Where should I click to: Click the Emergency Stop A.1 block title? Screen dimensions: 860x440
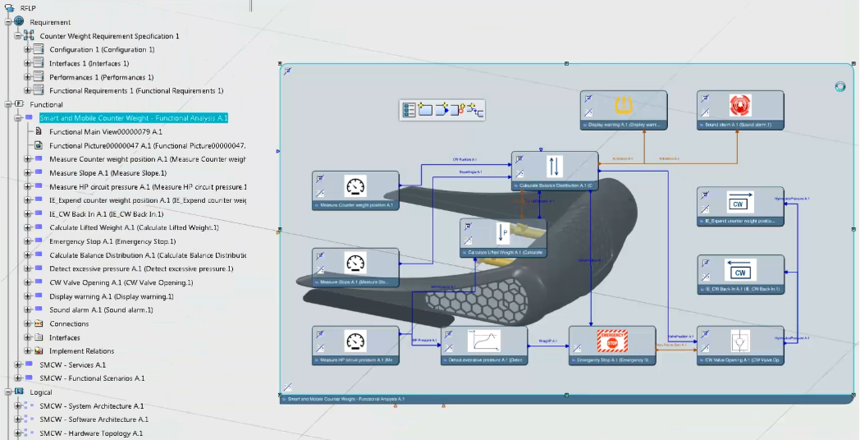point(612,360)
